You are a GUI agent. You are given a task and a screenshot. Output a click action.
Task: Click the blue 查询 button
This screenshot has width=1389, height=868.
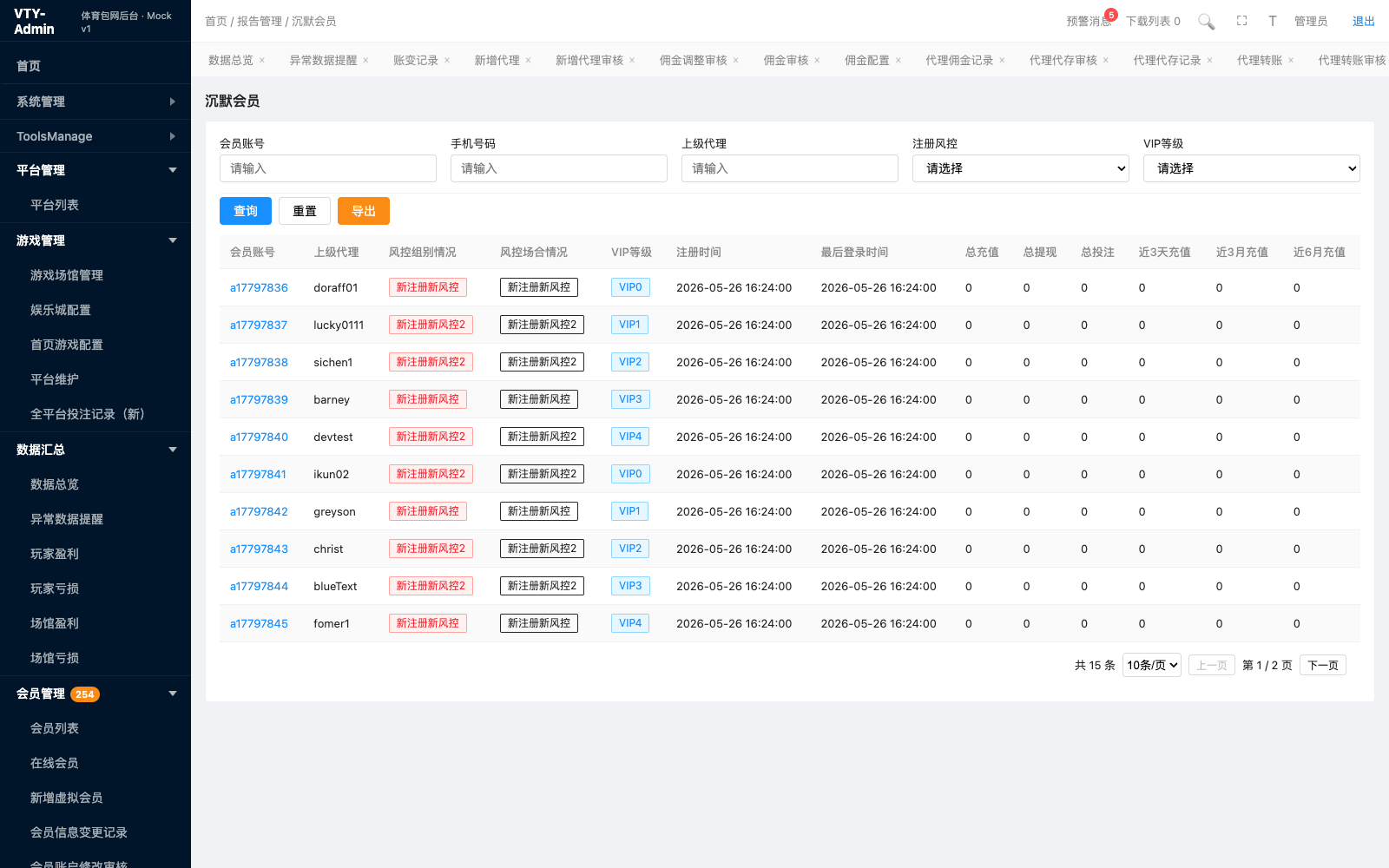coord(246,211)
